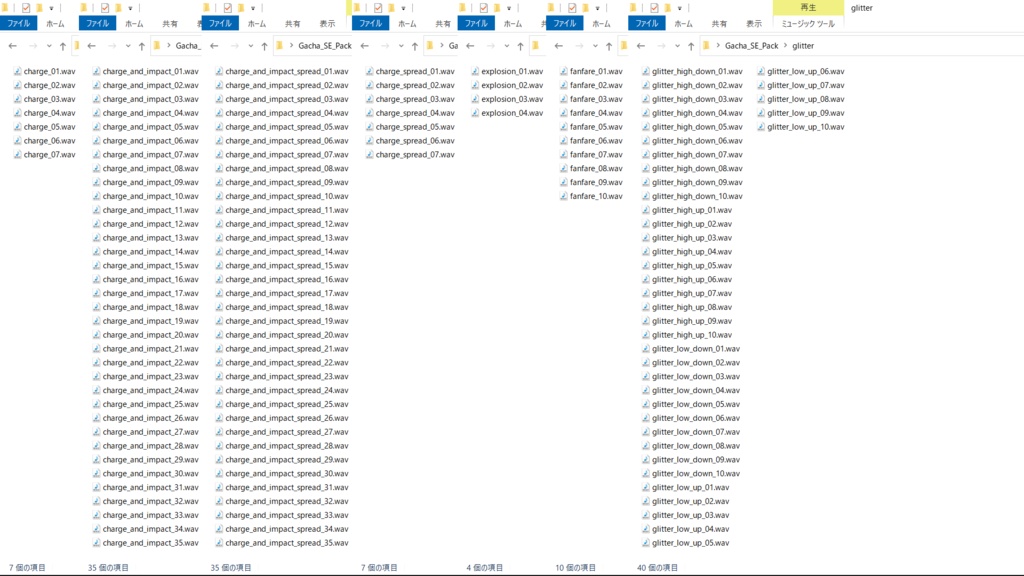Click the up arrow in the charge window
The image size is (1024, 576).
63,46
